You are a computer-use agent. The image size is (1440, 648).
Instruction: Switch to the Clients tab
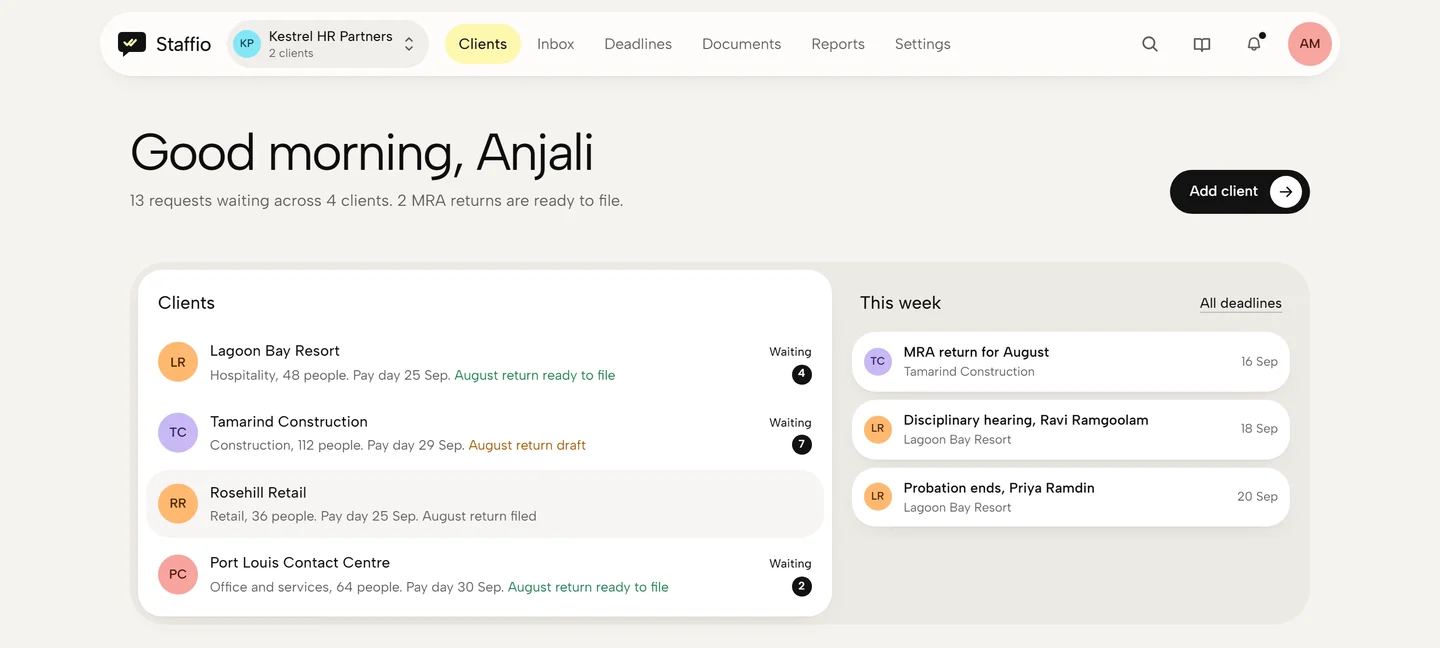(483, 44)
